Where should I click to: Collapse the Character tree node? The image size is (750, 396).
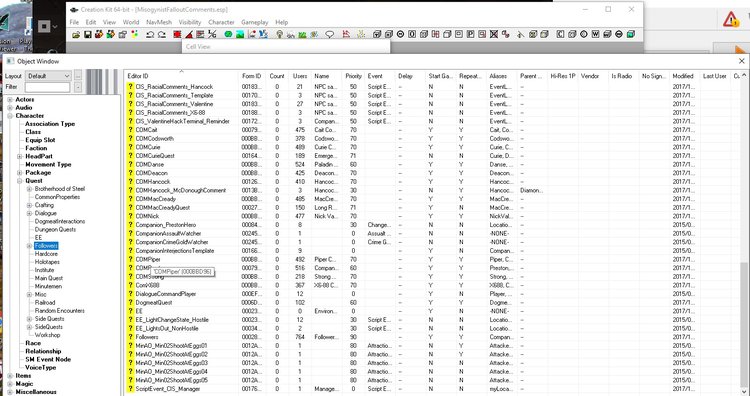pyautogui.click(x=10, y=116)
